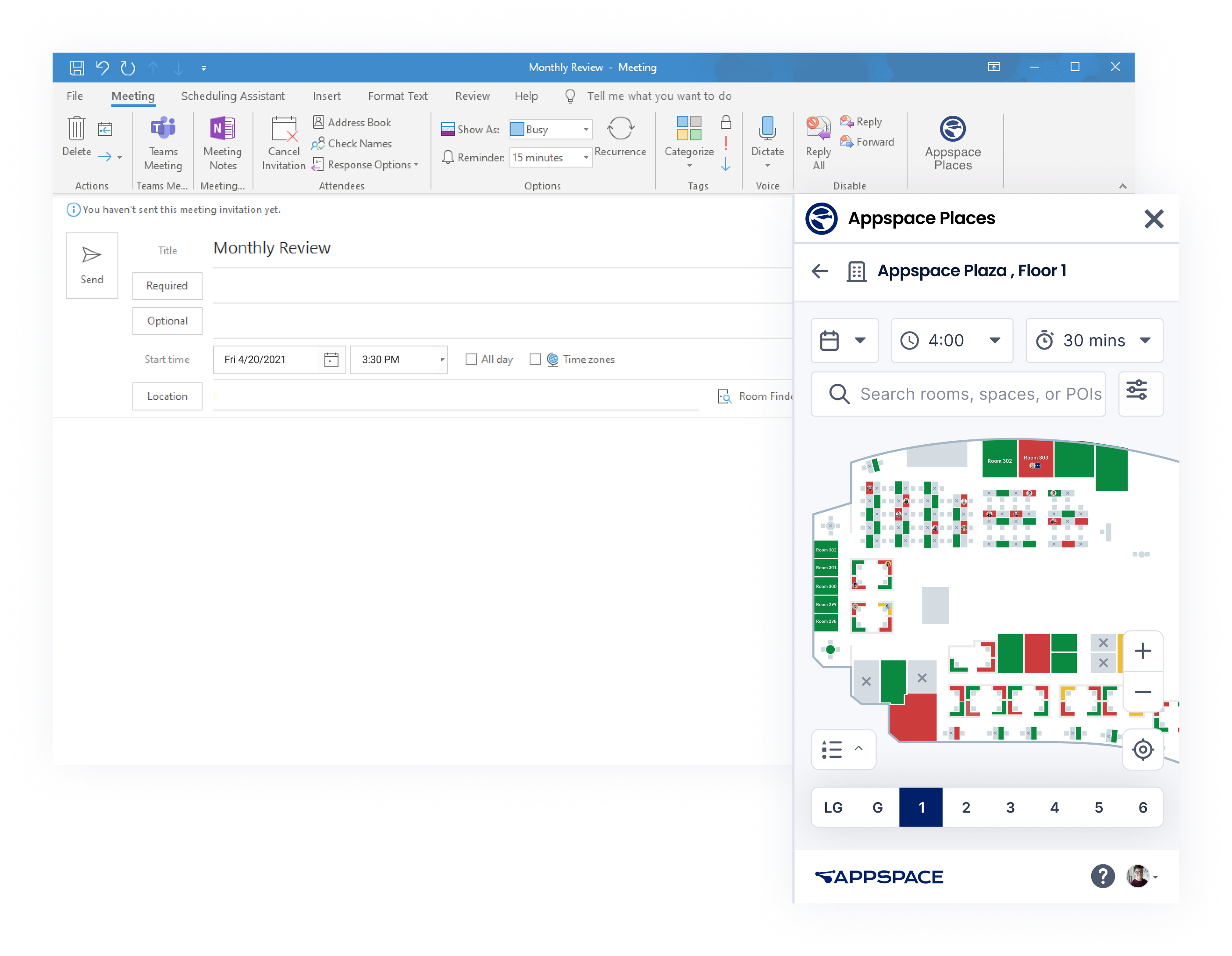Cancel Invitation via the calendar X icon
Image resolution: width=1232 pixels, height=956 pixels.
point(284,128)
